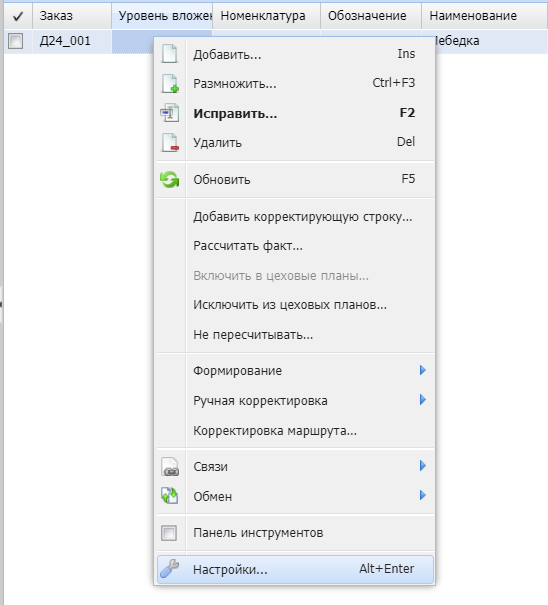The width and height of the screenshot is (548, 605).
Task: Toggle the Панель инструментов checkbox
Action: (169, 533)
